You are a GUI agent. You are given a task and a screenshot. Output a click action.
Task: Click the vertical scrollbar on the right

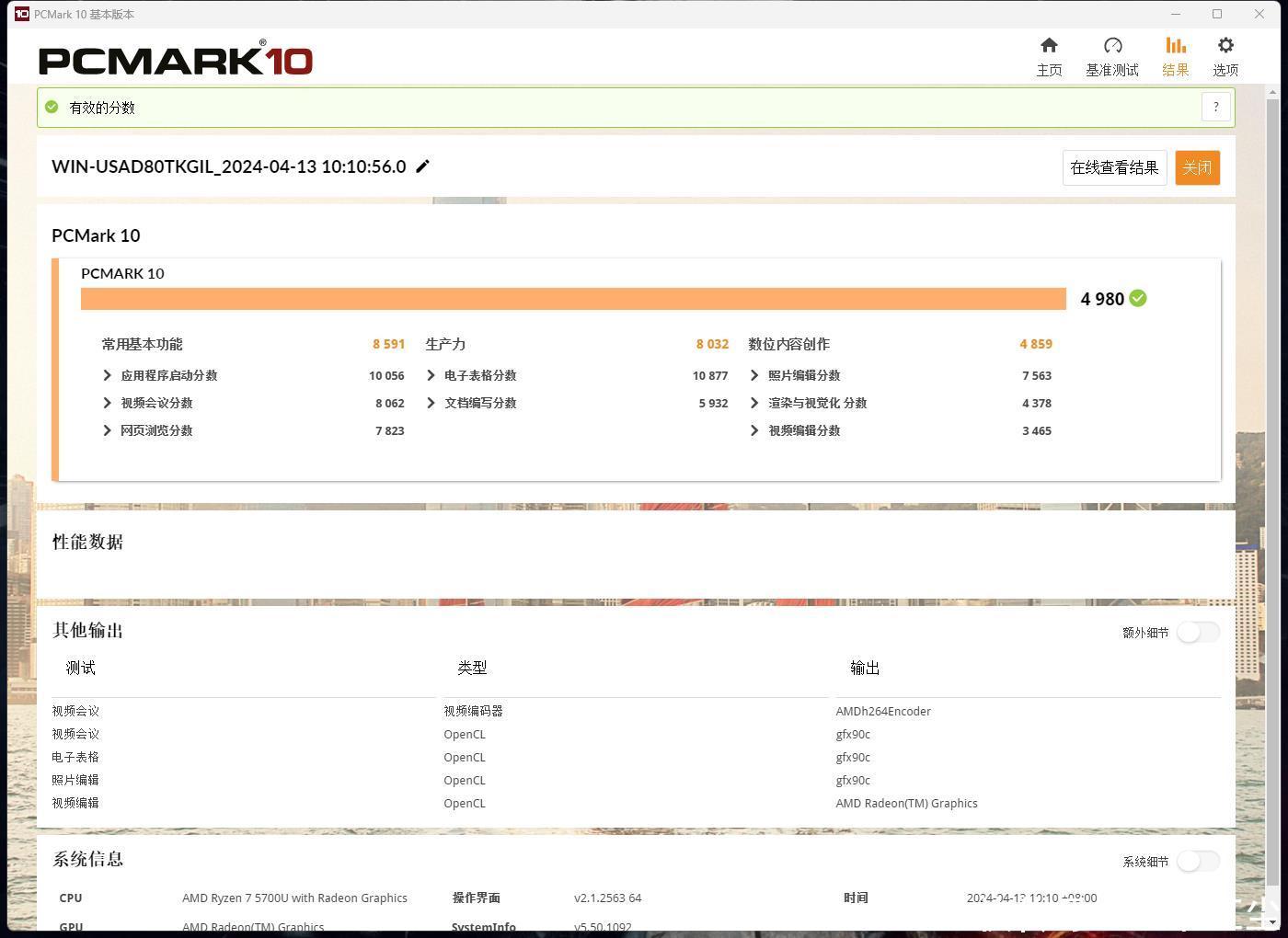click(1273, 460)
